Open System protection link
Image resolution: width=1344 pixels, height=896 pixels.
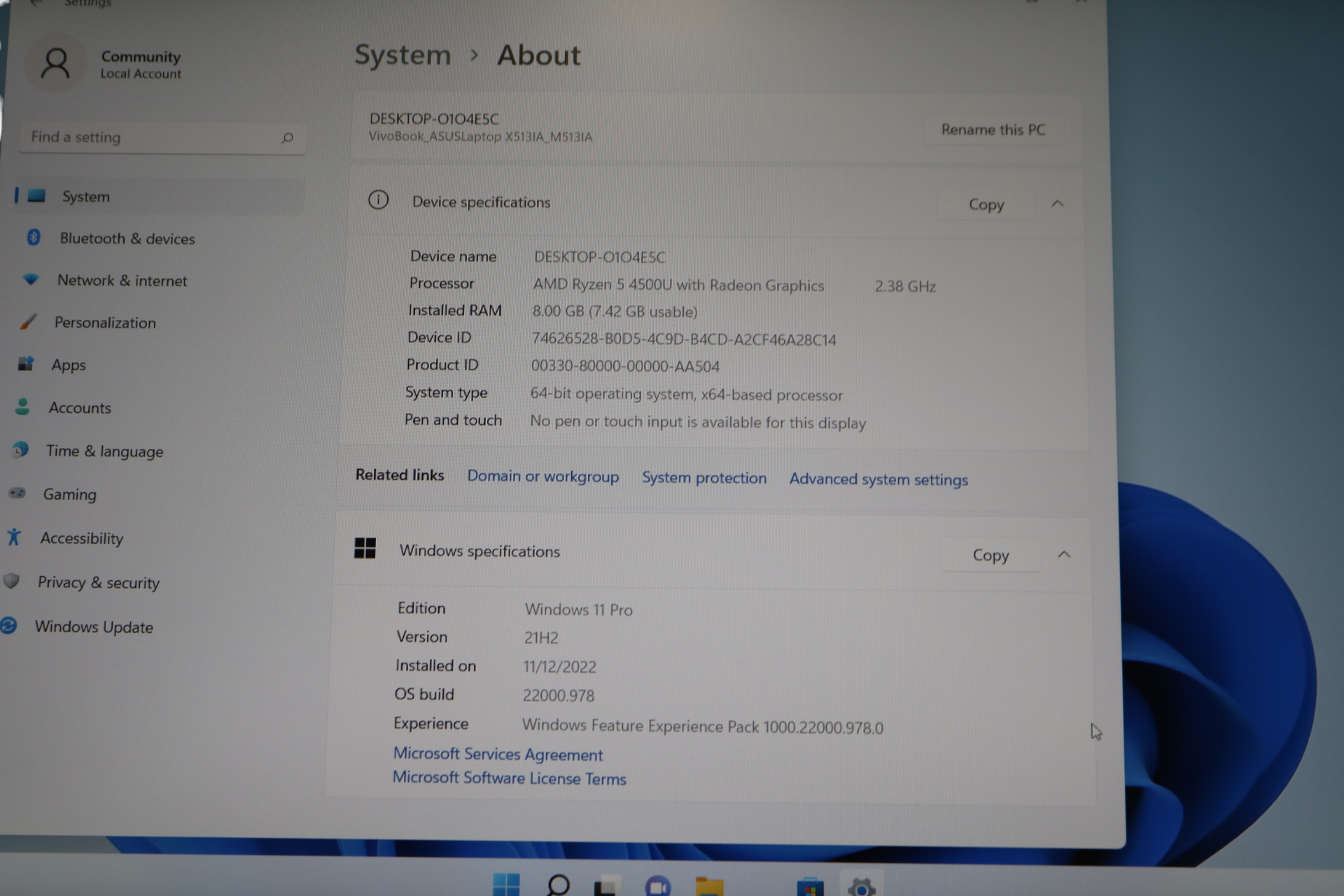[704, 477]
